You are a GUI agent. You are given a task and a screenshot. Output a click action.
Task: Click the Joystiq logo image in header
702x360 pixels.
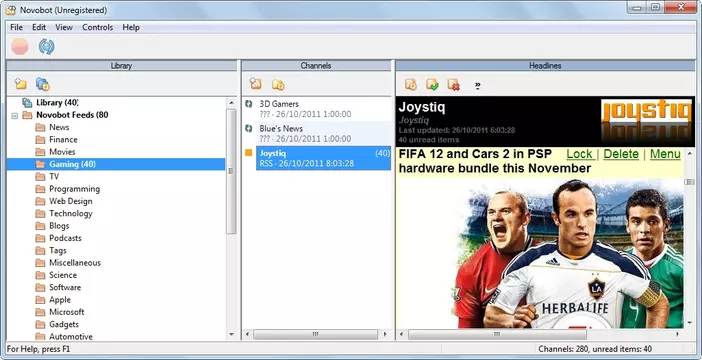tap(646, 122)
